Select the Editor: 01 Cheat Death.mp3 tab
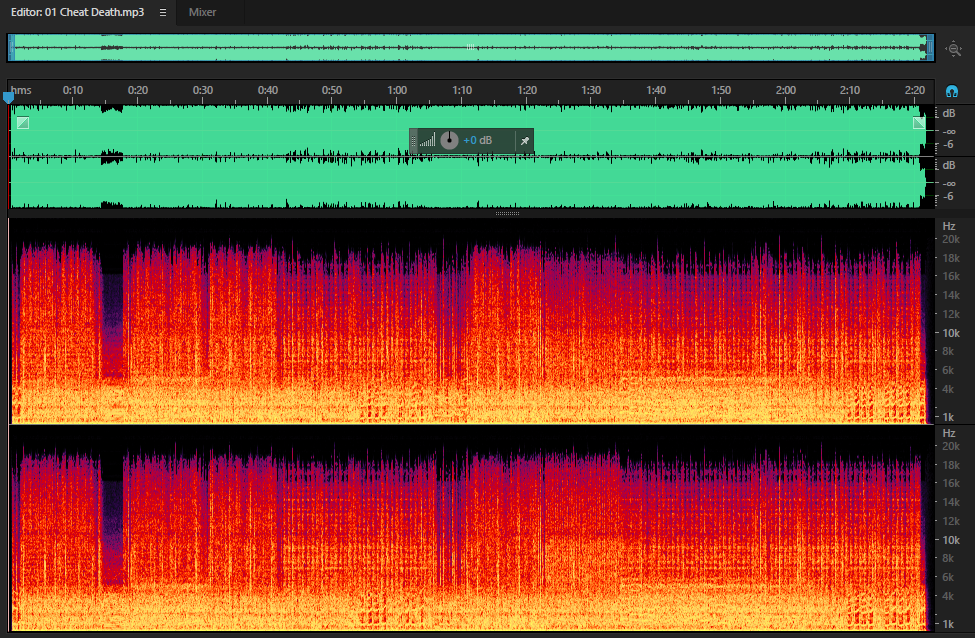 [x=77, y=12]
